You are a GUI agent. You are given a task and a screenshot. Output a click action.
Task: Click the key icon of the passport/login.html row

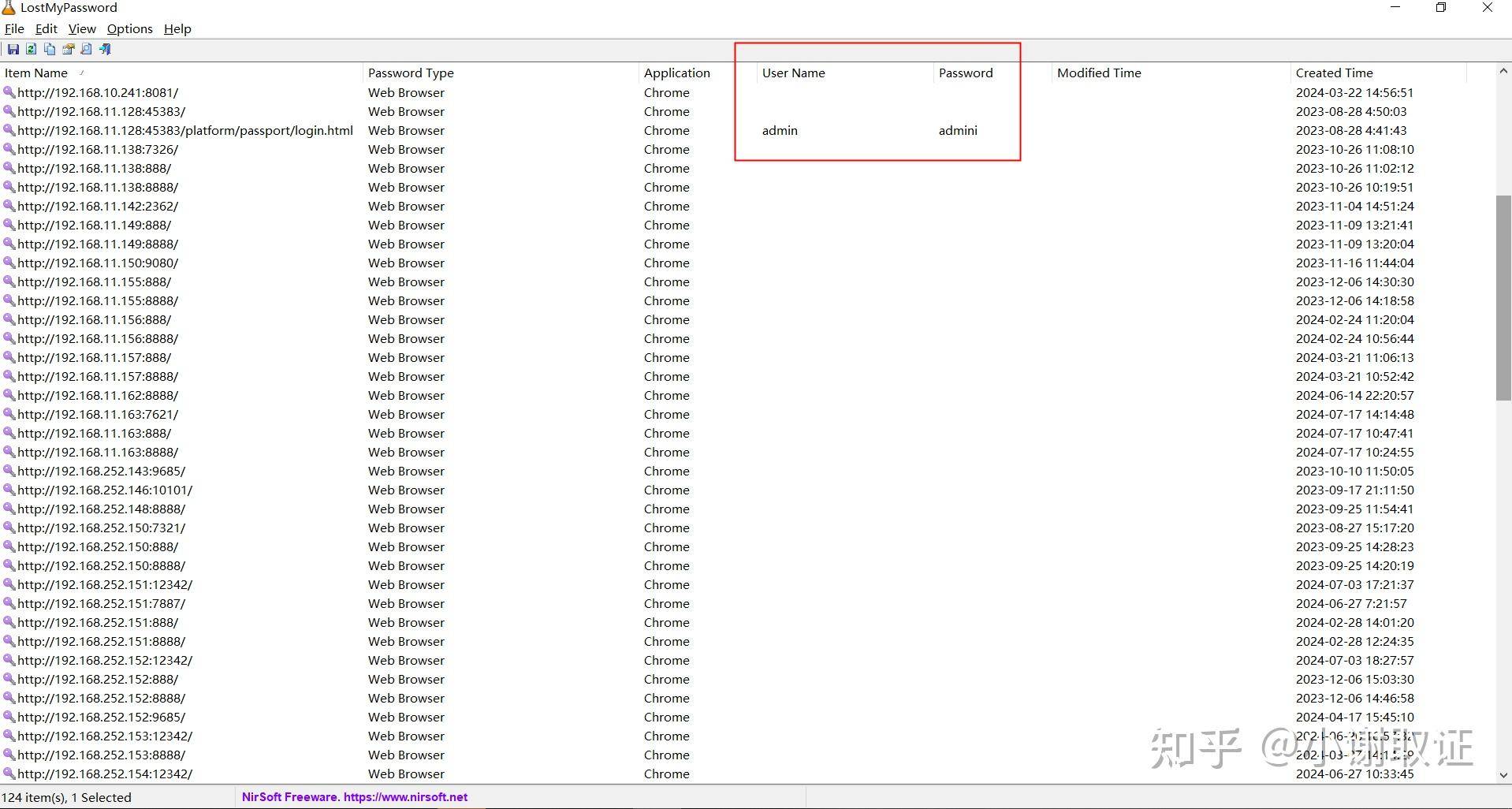9,130
